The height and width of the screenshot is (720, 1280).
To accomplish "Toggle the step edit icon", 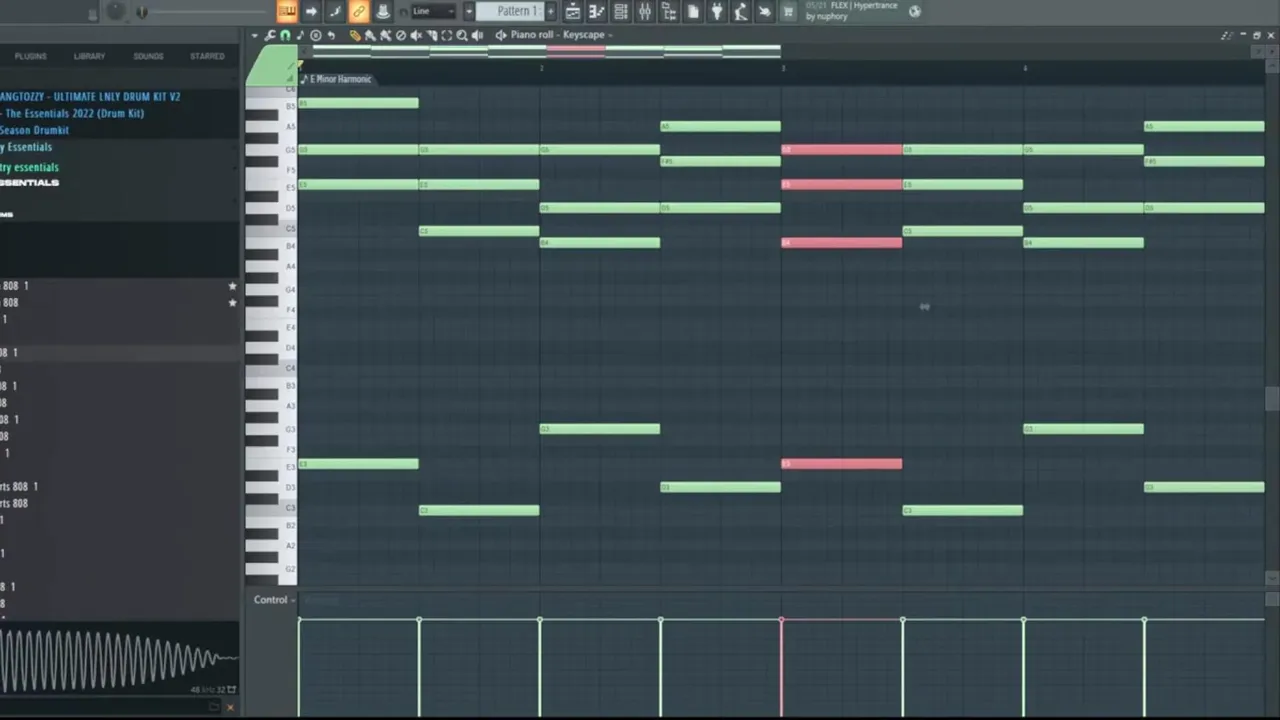I will point(335,11).
